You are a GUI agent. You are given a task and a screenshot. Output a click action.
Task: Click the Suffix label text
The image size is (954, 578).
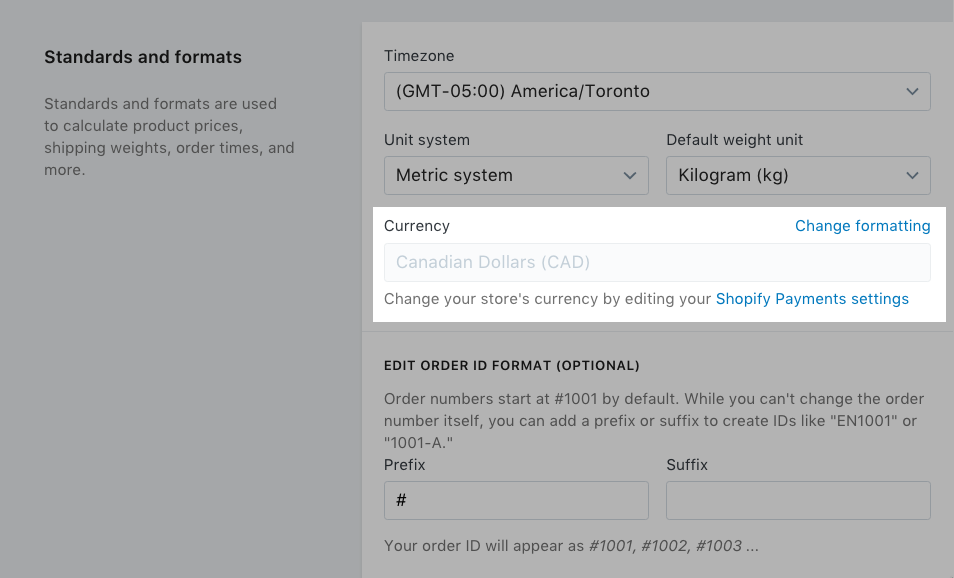tap(687, 465)
